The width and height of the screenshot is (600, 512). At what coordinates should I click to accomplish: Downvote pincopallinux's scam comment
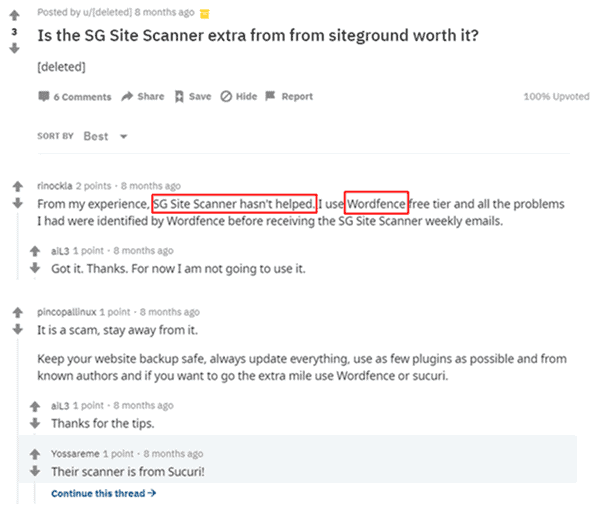18,329
